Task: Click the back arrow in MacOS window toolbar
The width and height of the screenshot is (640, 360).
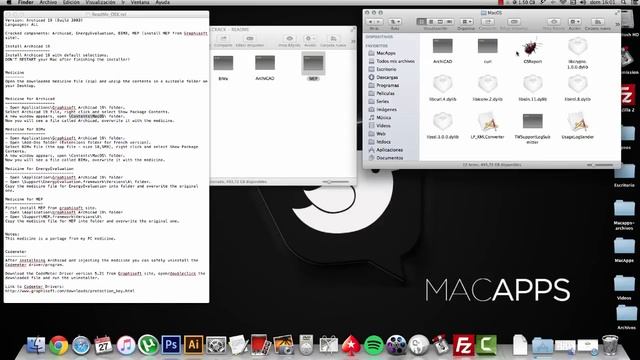Action: (x=371, y=22)
